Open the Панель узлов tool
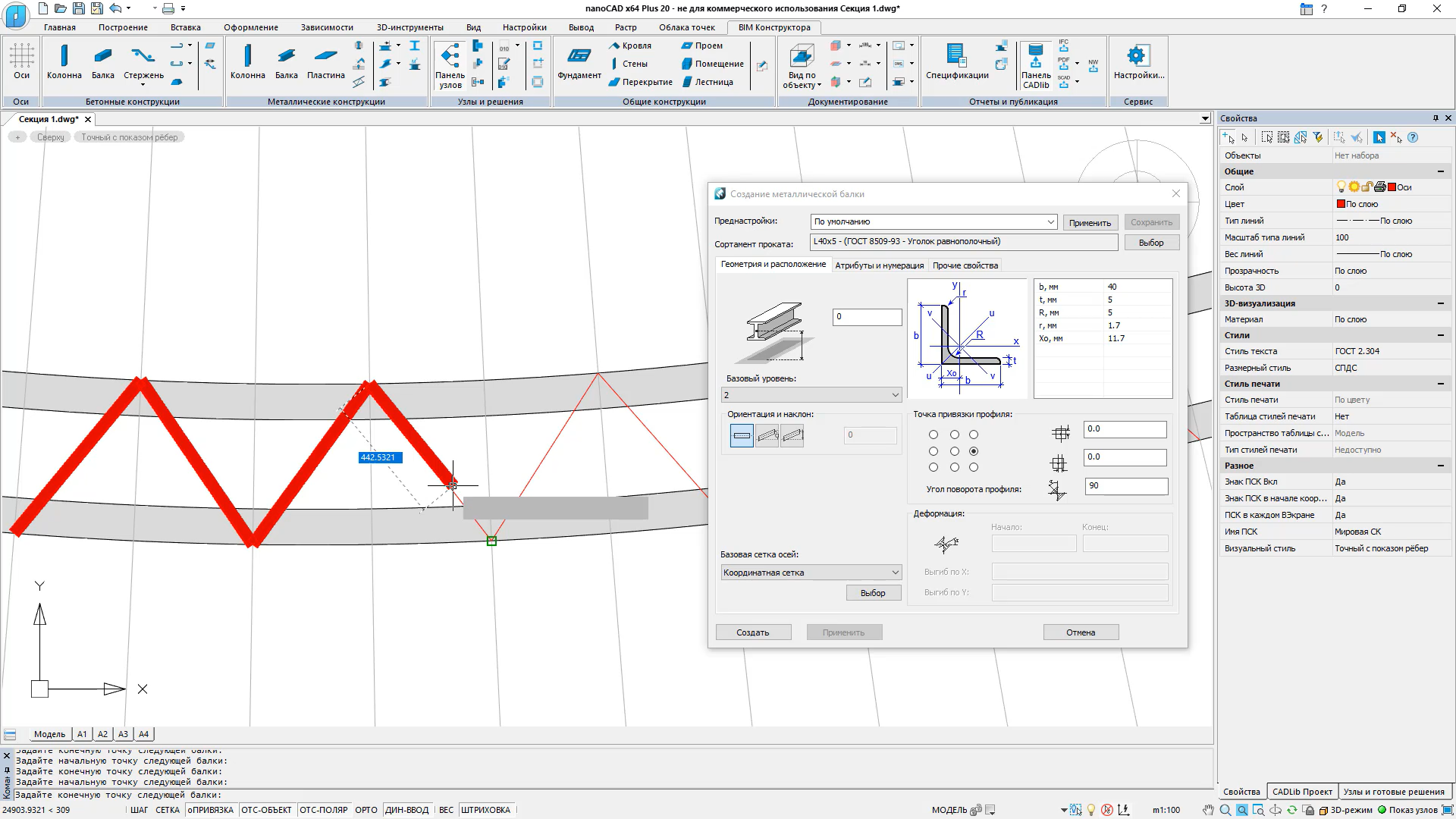Viewport: 1456px width, 819px height. point(450,56)
